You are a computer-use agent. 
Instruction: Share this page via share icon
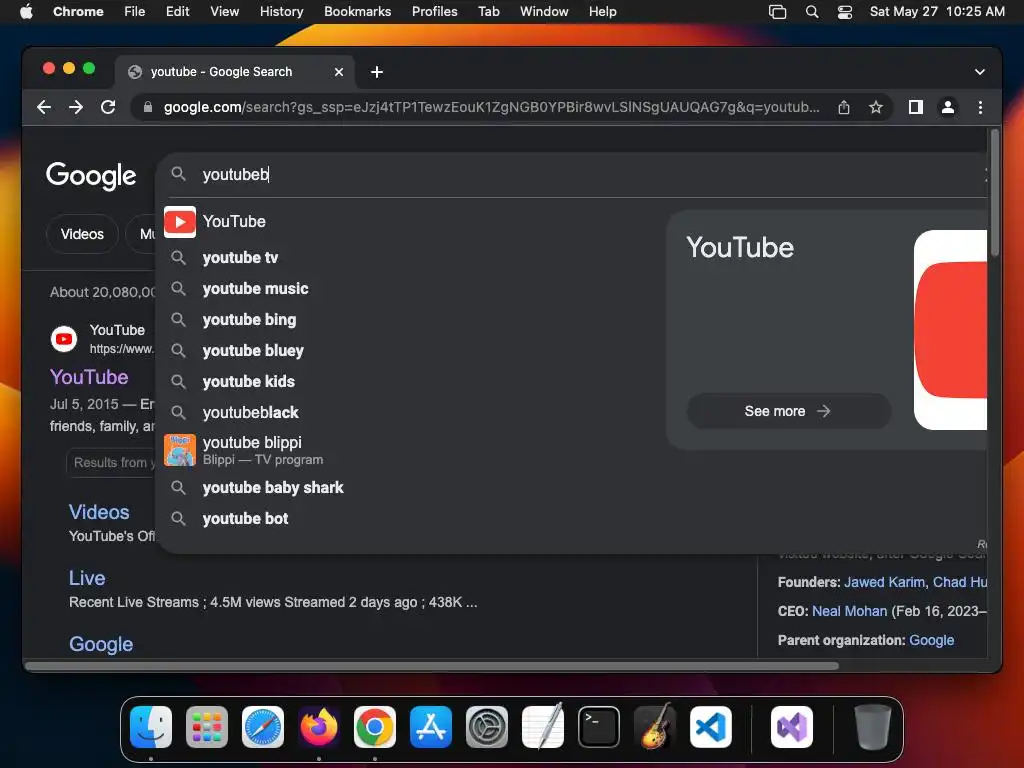(x=844, y=107)
